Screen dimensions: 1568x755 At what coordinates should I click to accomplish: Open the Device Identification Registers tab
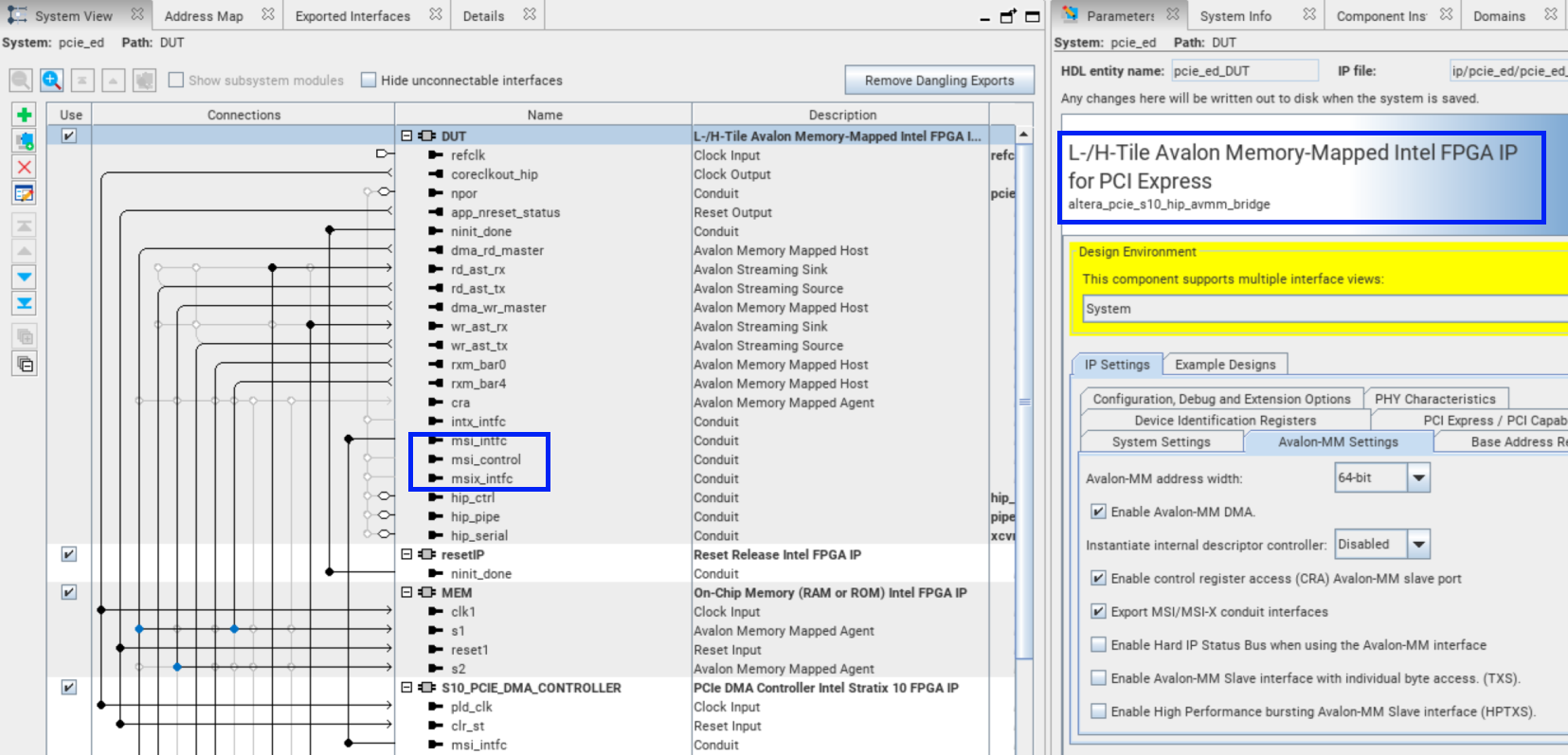point(1225,420)
